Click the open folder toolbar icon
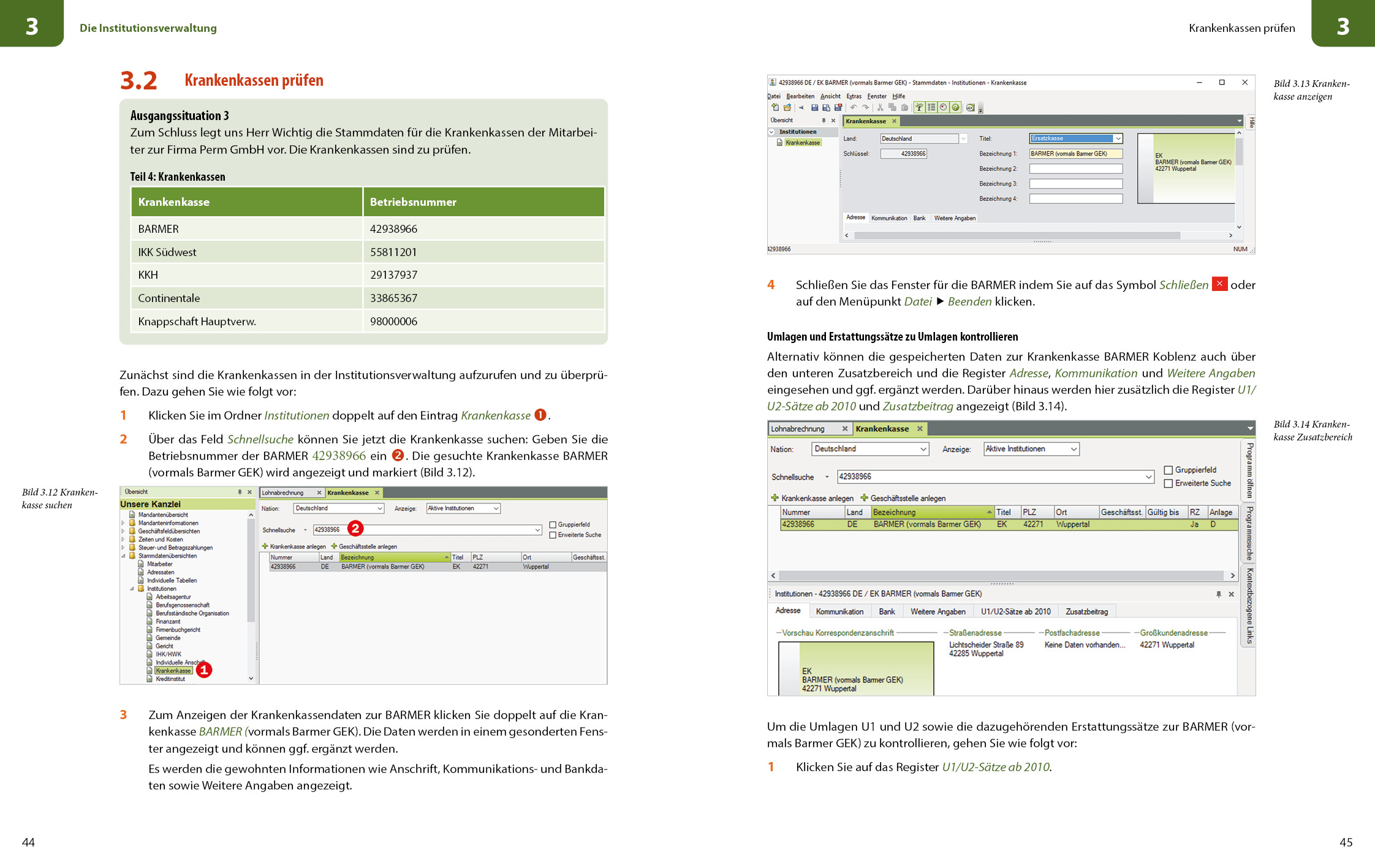1375x868 pixels. [787, 108]
